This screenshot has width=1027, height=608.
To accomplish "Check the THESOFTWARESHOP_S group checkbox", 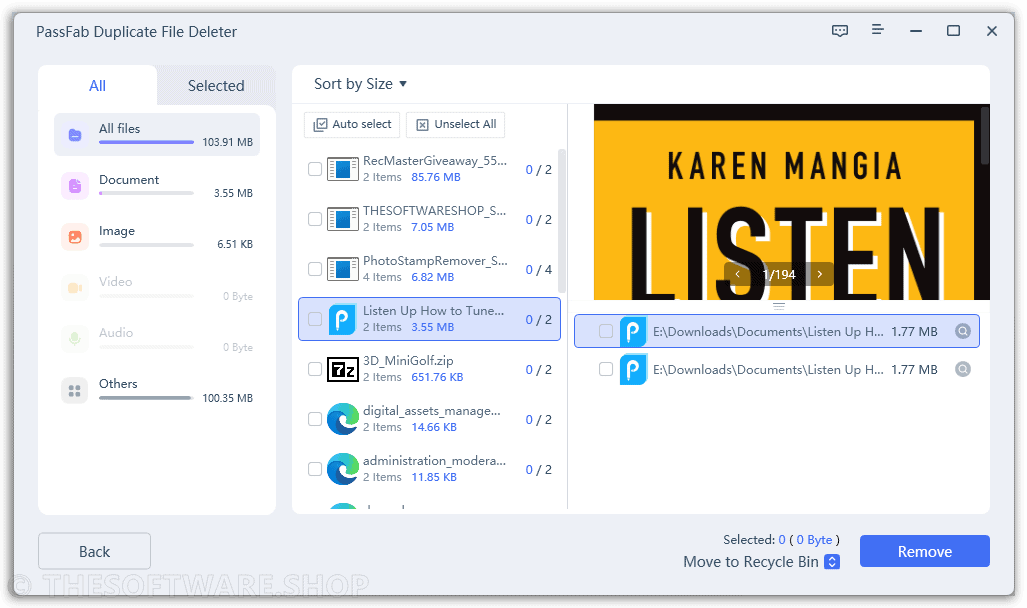I will (315, 219).
